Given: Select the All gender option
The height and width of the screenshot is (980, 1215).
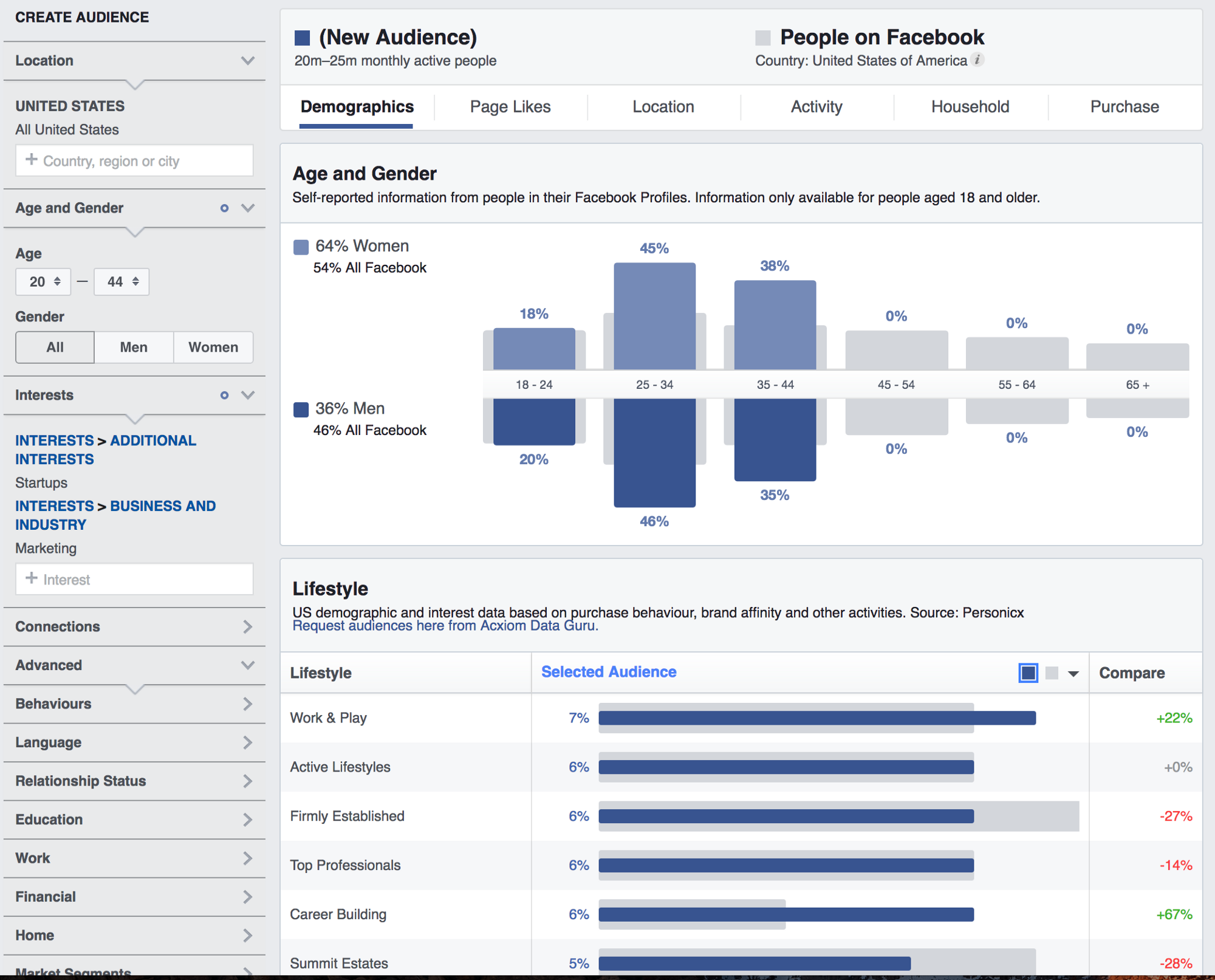Looking at the screenshot, I should click(55, 347).
